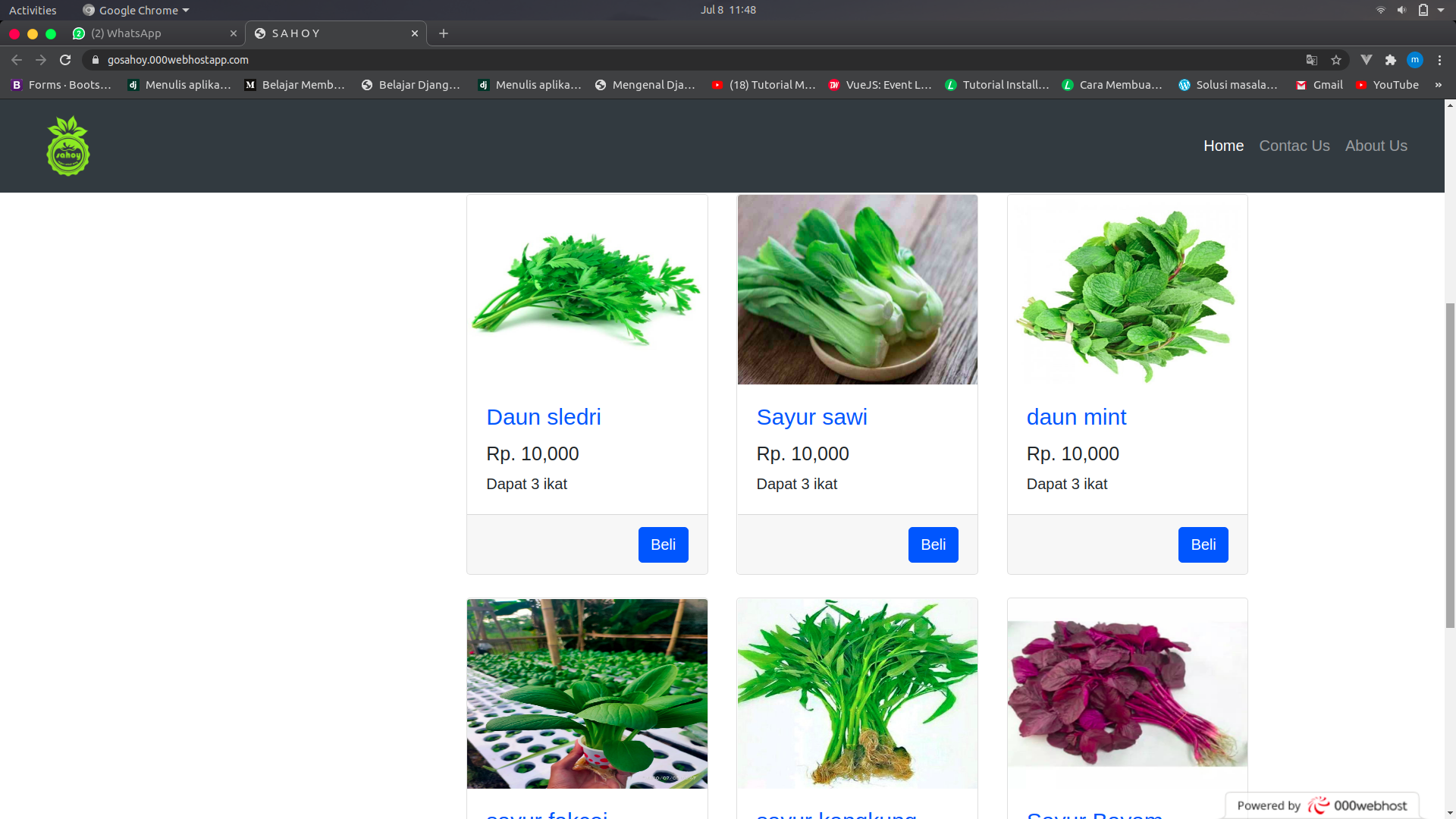Open the Gmail bookmark

click(1319, 85)
